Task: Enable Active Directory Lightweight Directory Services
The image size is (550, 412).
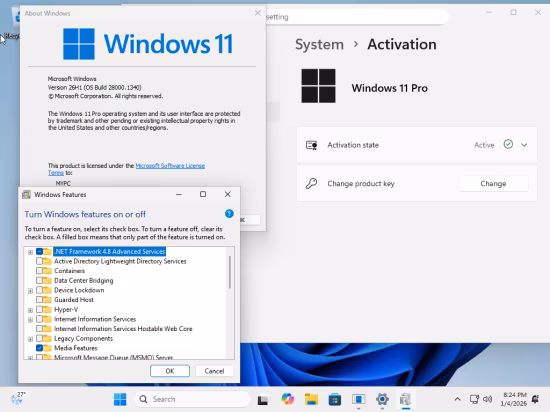Action: click(x=39, y=261)
